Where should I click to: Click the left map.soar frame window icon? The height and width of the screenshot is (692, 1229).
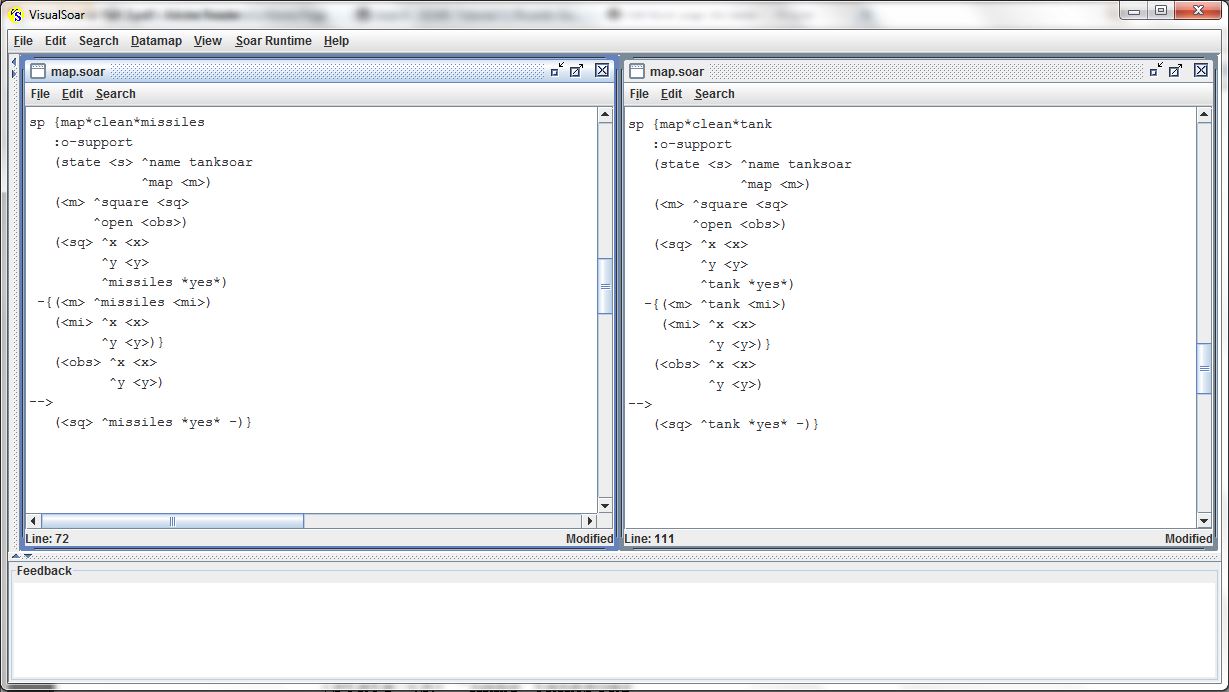click(38, 71)
